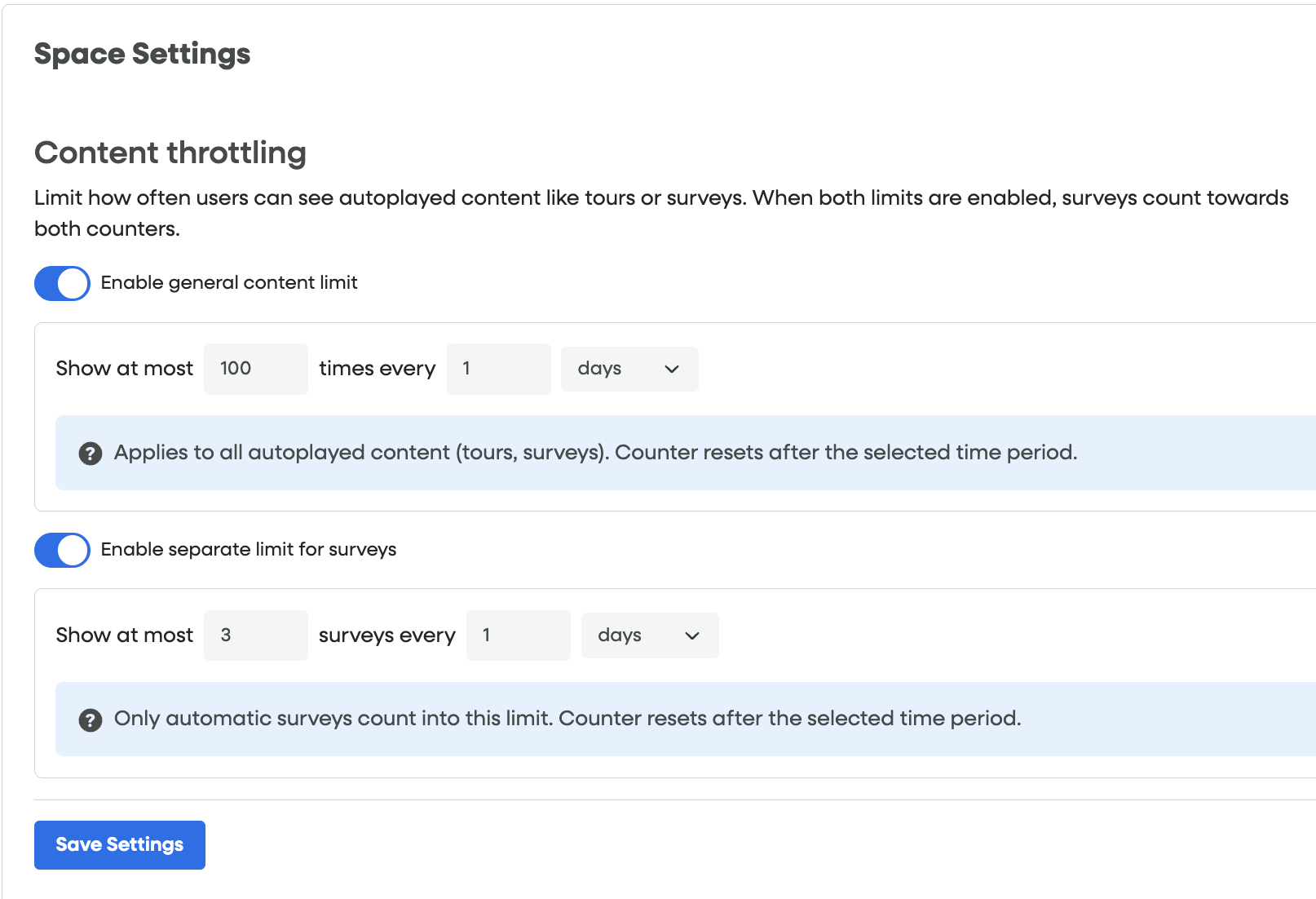This screenshot has height=899, width=1316.
Task: Click the surveys count field showing 3
Action: coord(255,635)
